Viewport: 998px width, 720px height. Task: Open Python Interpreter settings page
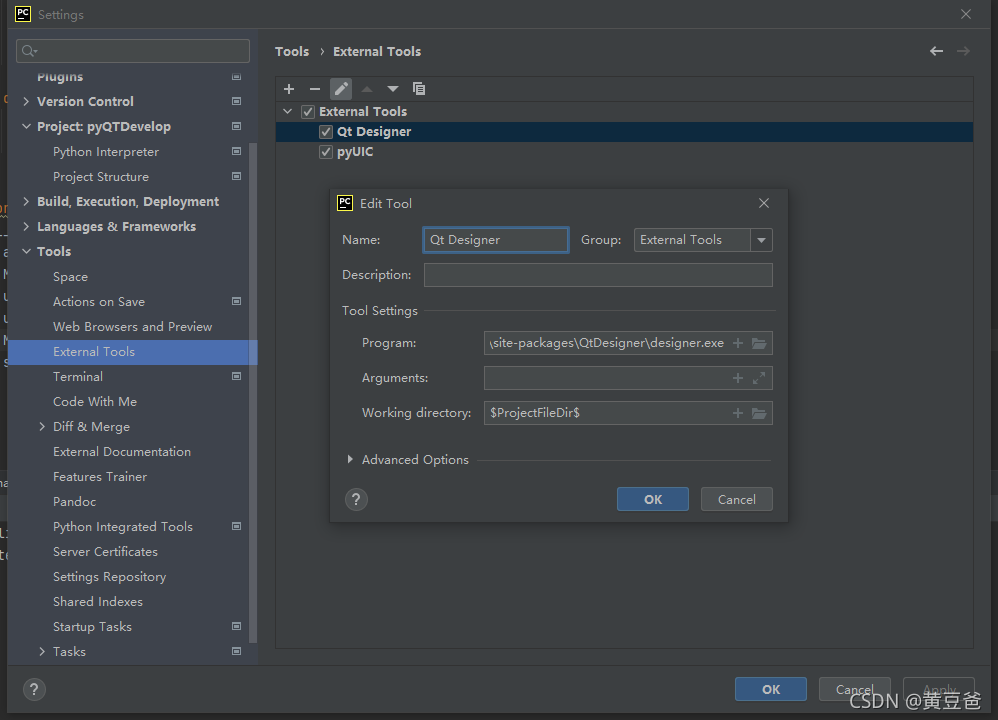[x=106, y=152]
